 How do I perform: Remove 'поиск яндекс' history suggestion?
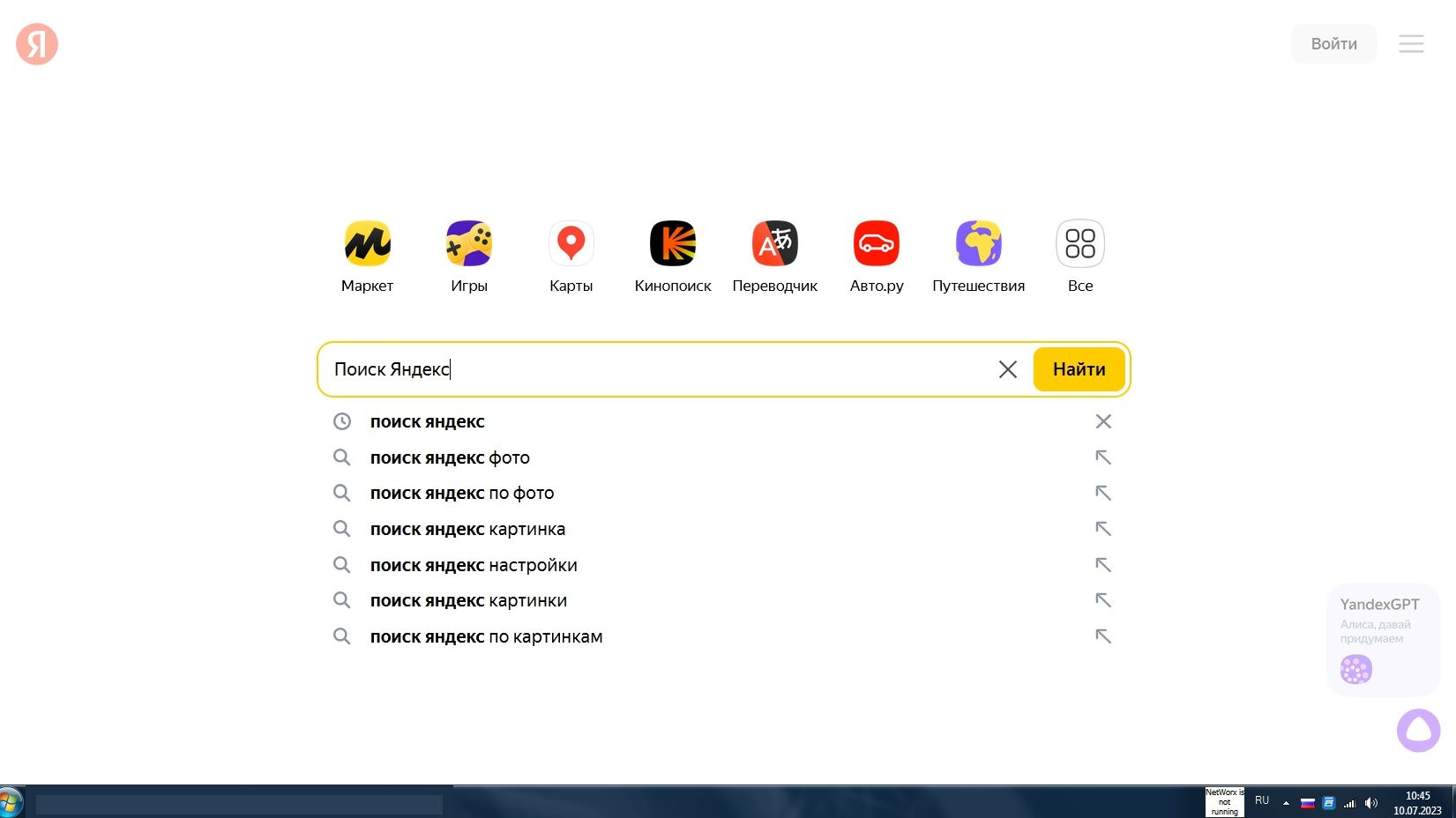click(x=1103, y=421)
